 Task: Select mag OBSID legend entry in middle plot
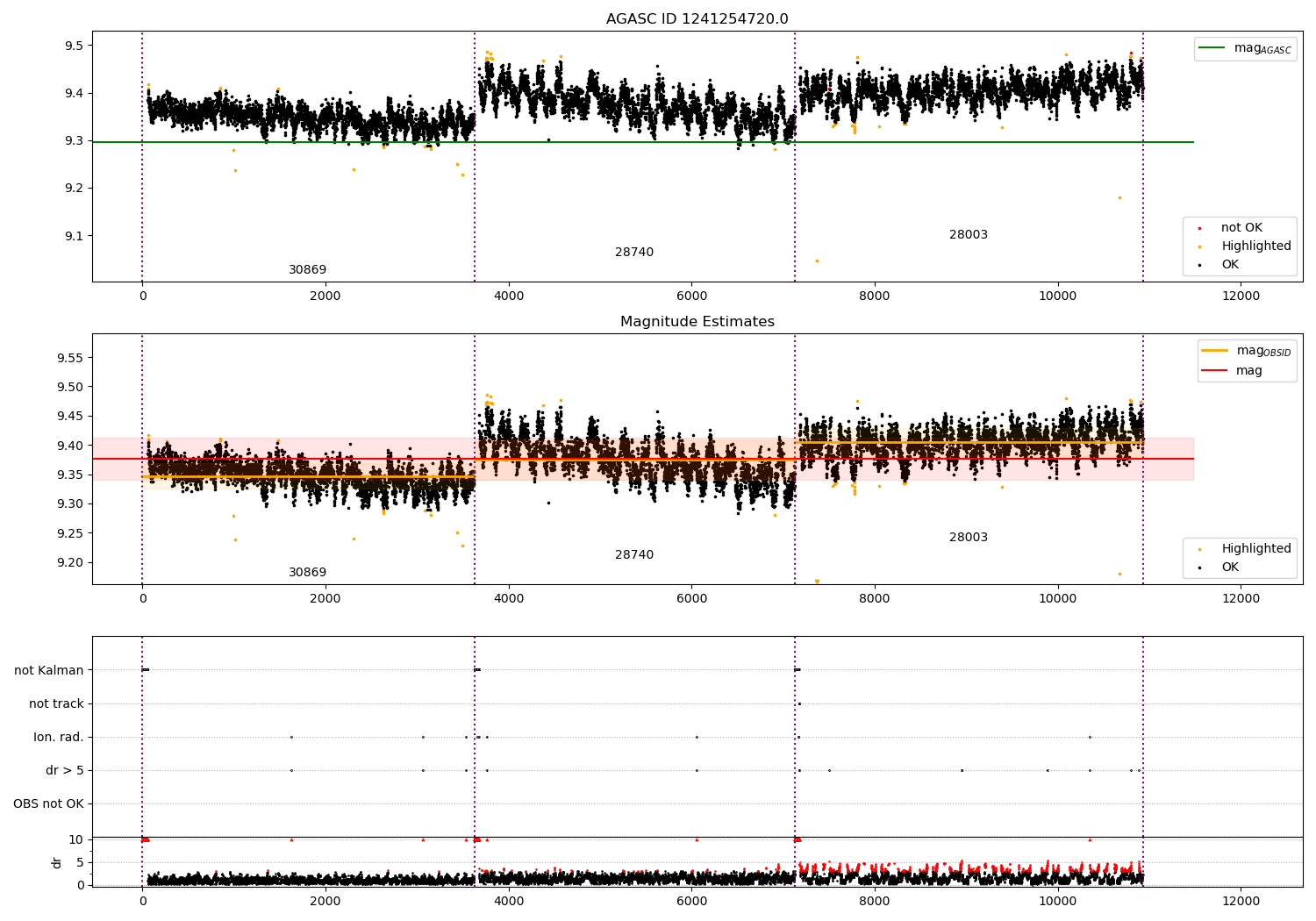point(1246,351)
